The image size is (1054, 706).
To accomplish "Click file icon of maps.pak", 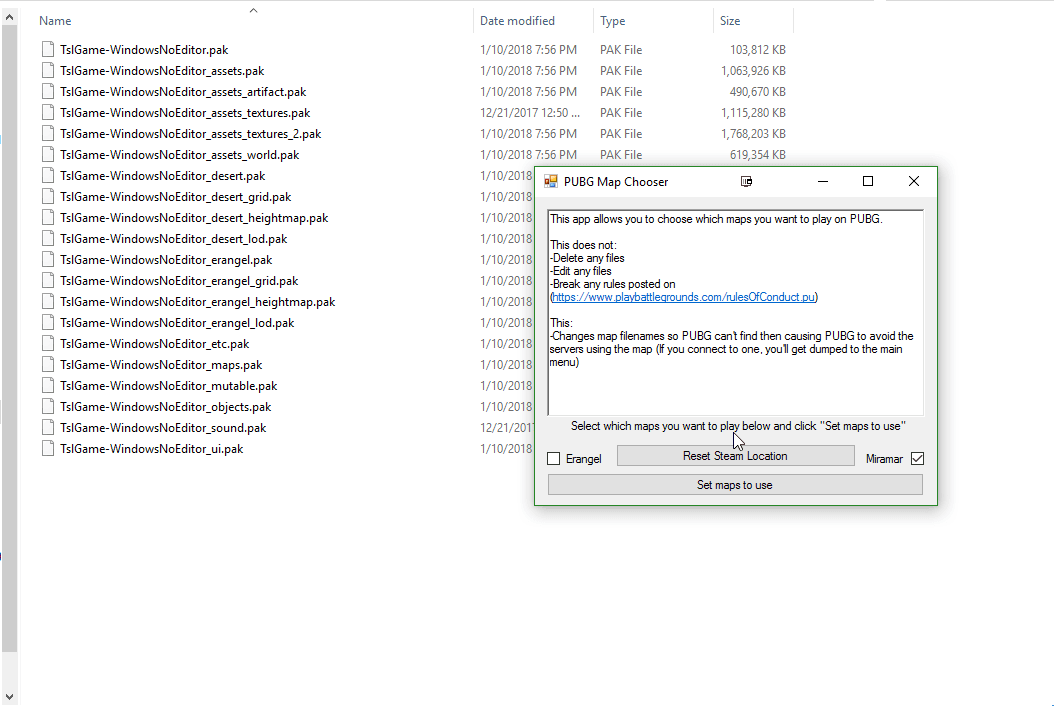I will click(x=48, y=364).
